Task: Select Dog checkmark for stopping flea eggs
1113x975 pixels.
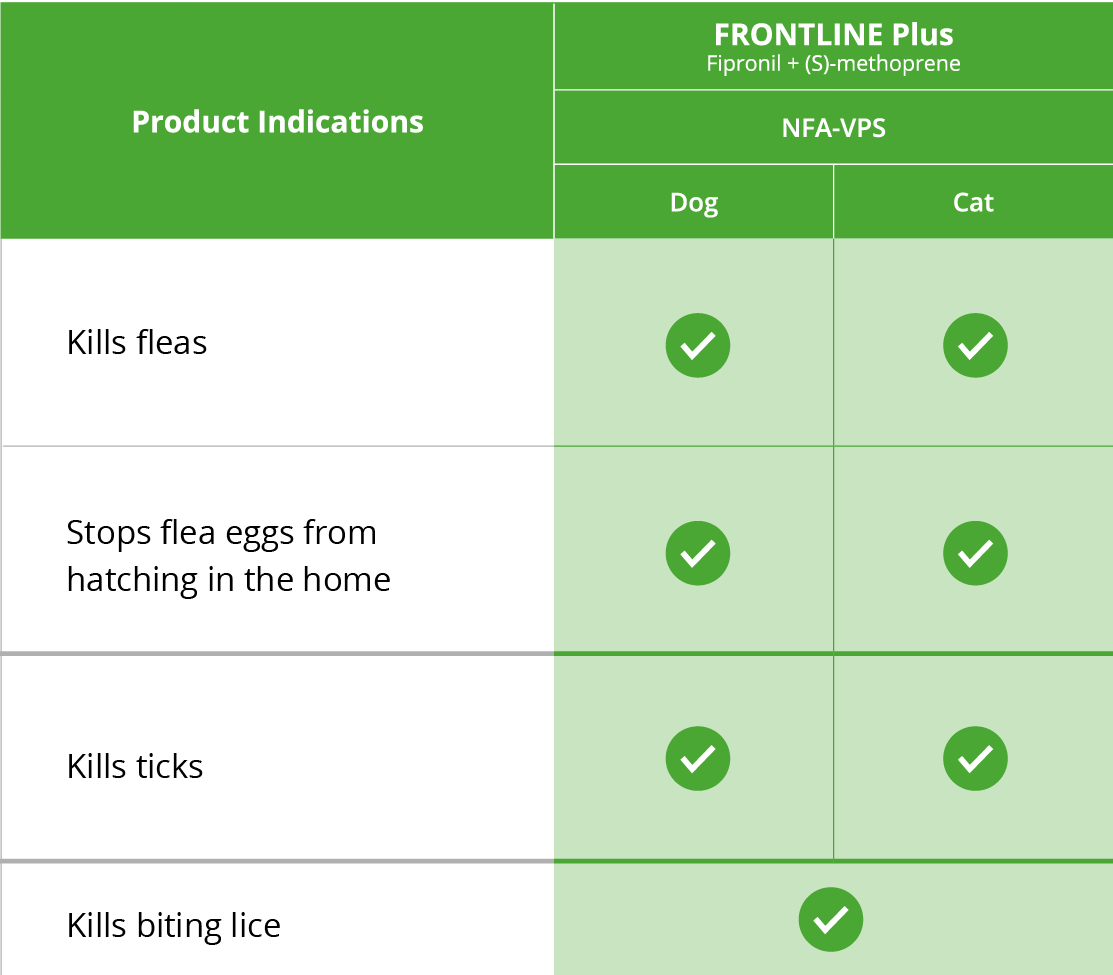Action: point(698,552)
